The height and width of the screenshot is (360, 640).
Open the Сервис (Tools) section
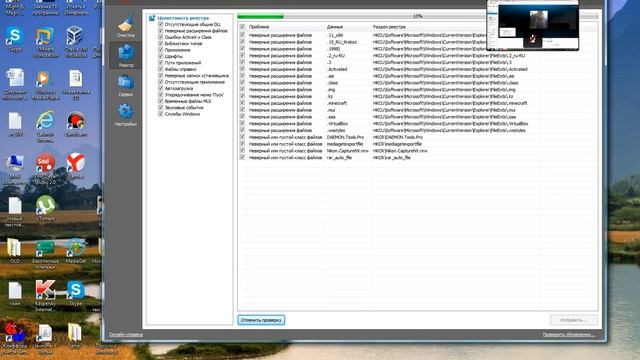click(x=126, y=85)
